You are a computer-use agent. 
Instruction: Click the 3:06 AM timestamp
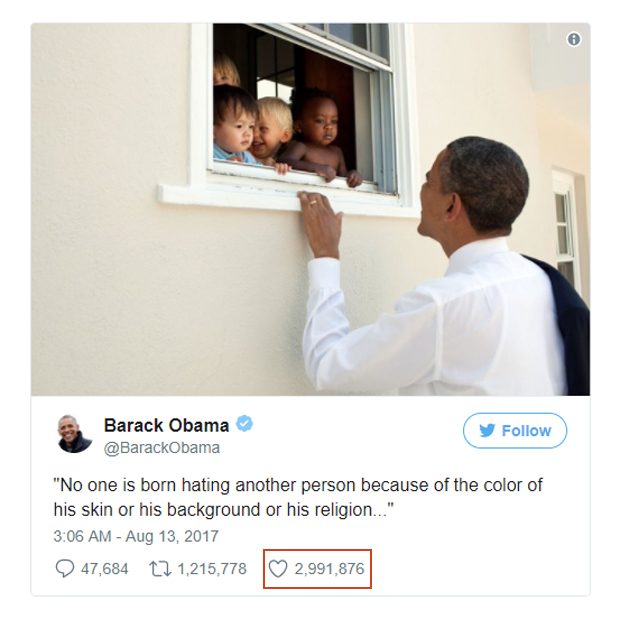[82, 536]
